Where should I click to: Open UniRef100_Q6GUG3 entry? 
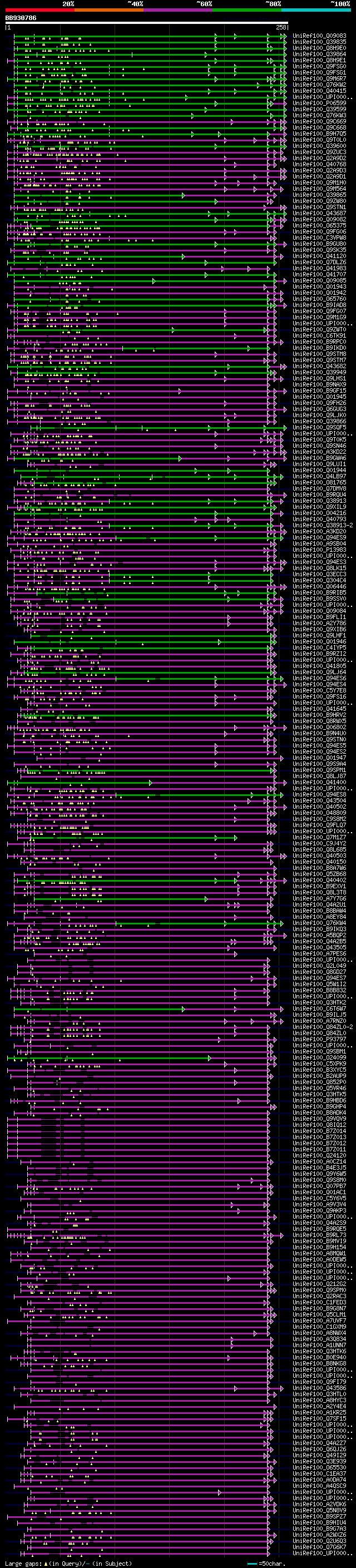[x=319, y=409]
